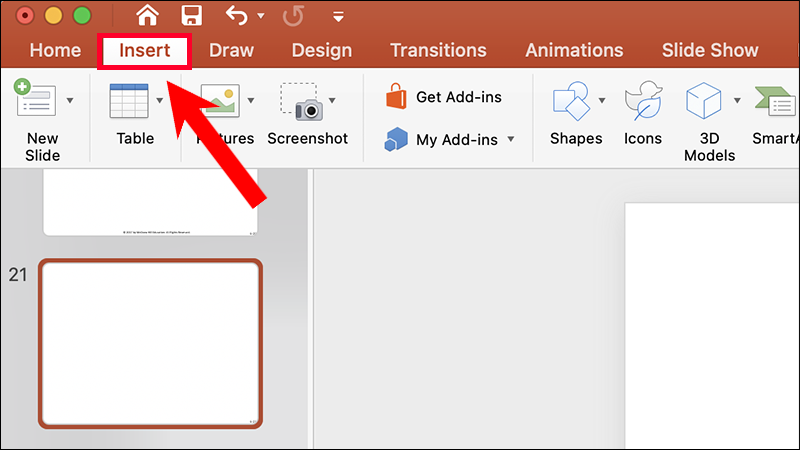This screenshot has width=800, height=450.
Task: Insert a Table using the grid icon
Action: point(129,101)
